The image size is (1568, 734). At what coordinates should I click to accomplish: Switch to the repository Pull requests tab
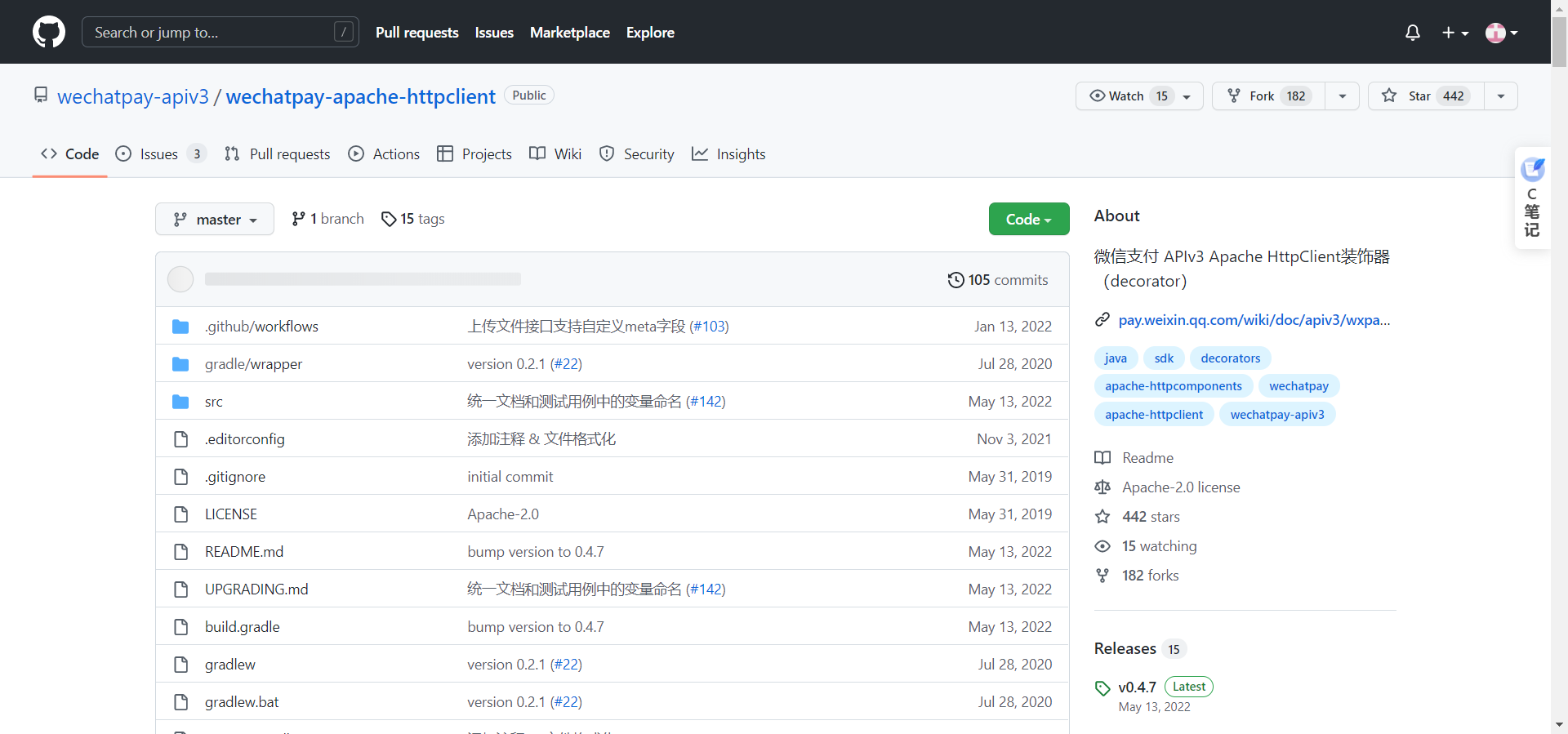pos(278,154)
